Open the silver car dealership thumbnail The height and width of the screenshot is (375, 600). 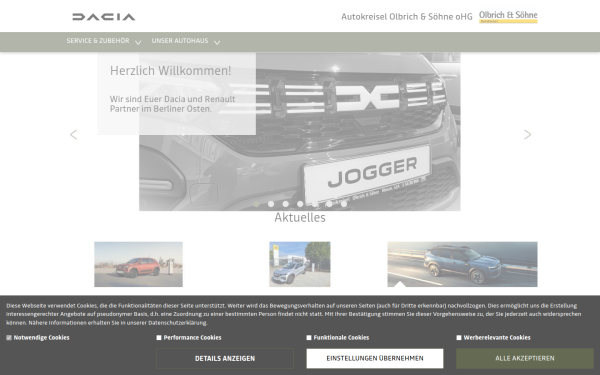(300, 264)
